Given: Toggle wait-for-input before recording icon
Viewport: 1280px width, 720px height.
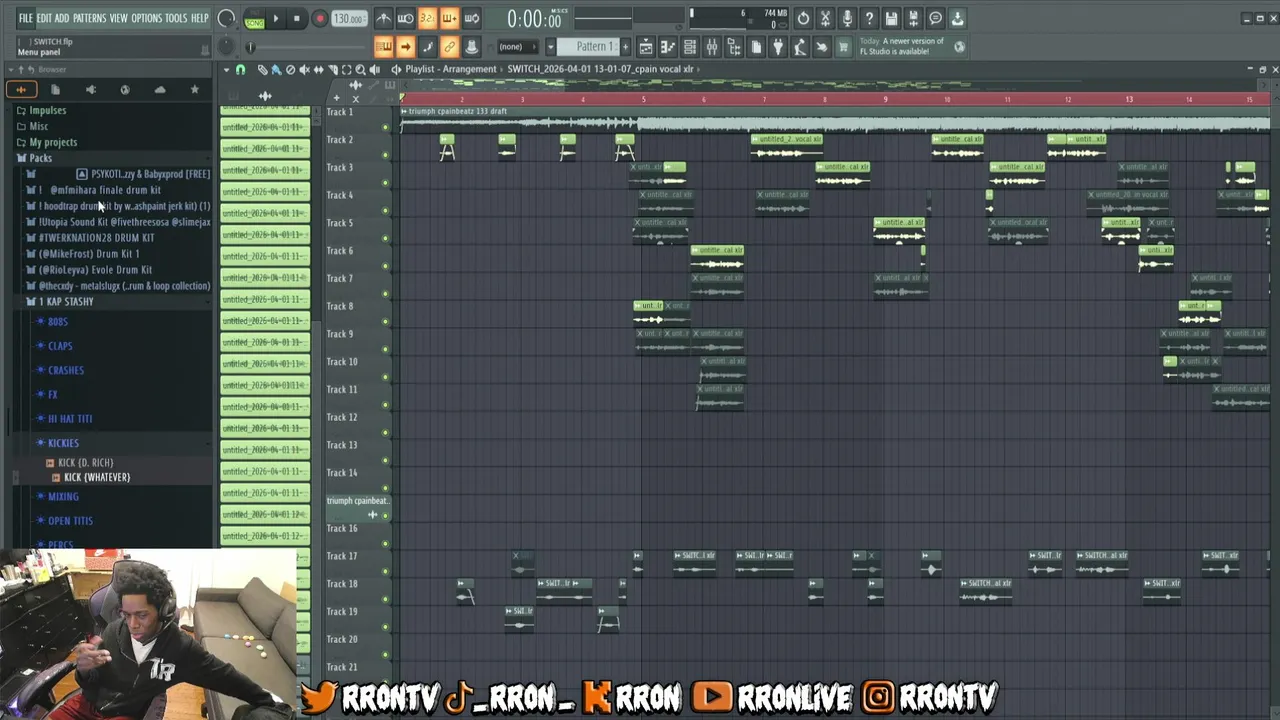Looking at the screenshot, I should 405,18.
